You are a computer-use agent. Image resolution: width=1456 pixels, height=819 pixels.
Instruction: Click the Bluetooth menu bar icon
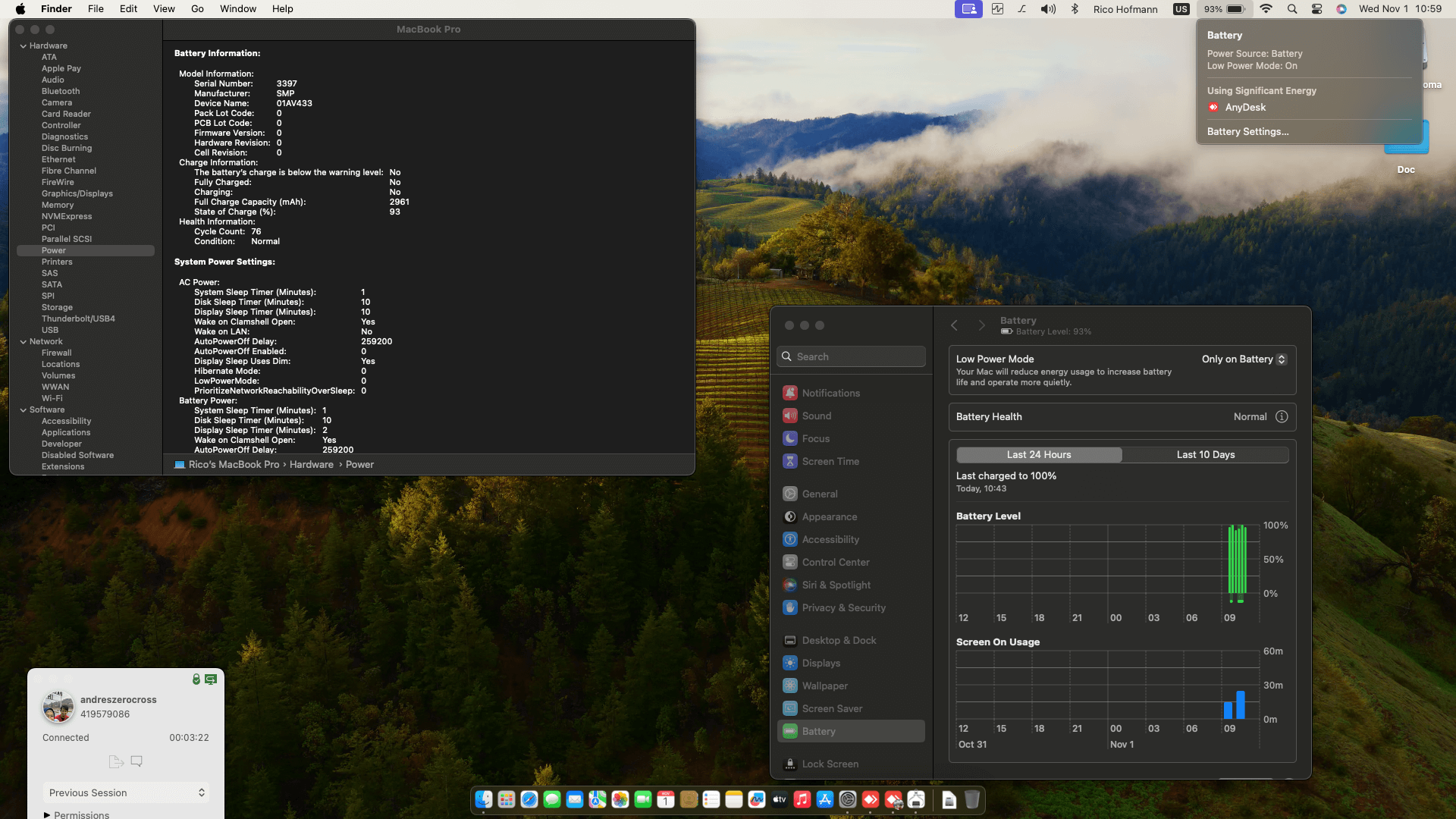pyautogui.click(x=1075, y=9)
